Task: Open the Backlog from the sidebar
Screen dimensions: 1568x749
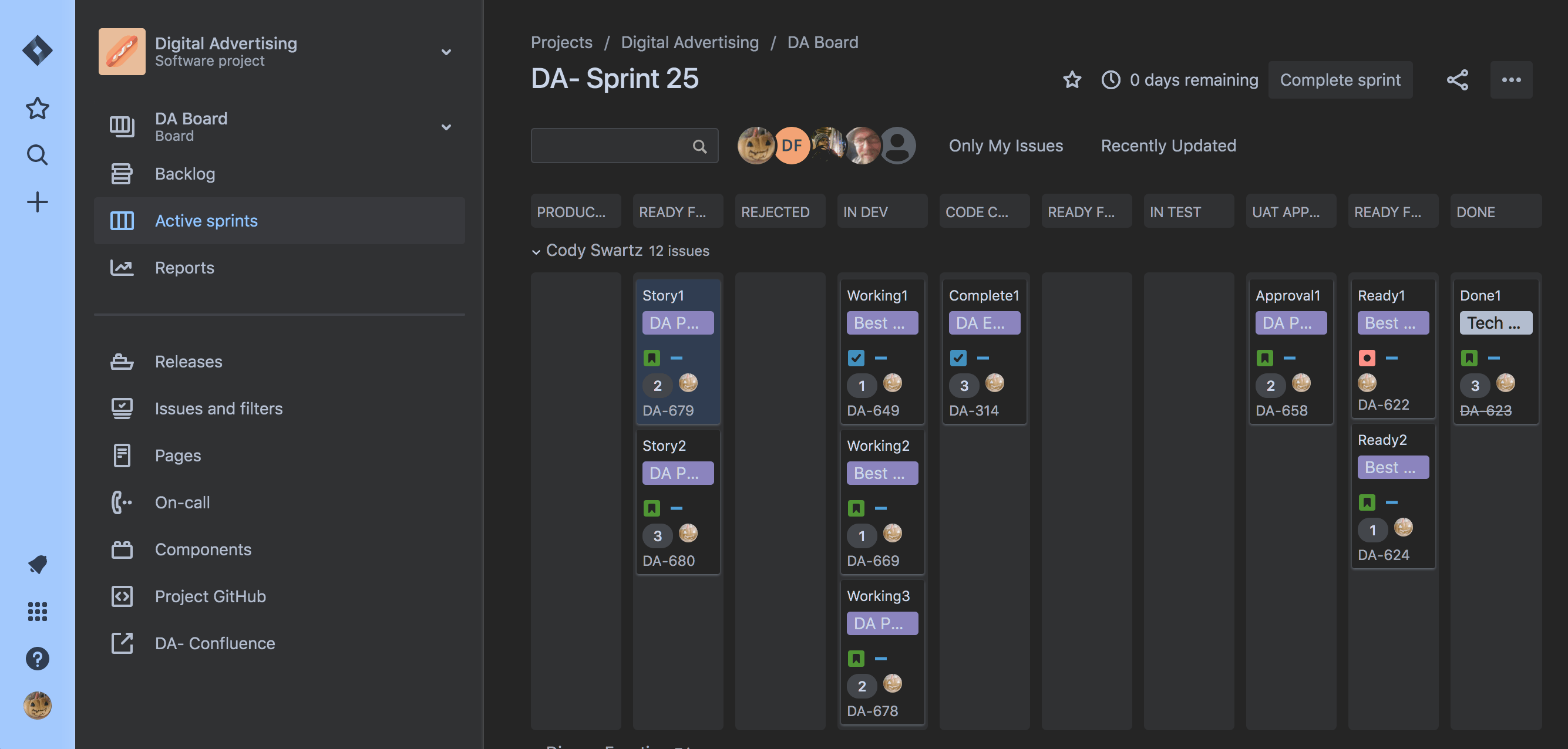Action: tap(186, 174)
